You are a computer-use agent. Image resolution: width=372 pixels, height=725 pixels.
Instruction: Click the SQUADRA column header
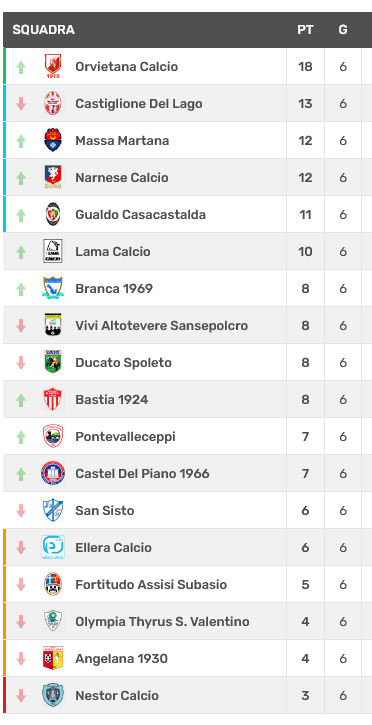[43, 30]
